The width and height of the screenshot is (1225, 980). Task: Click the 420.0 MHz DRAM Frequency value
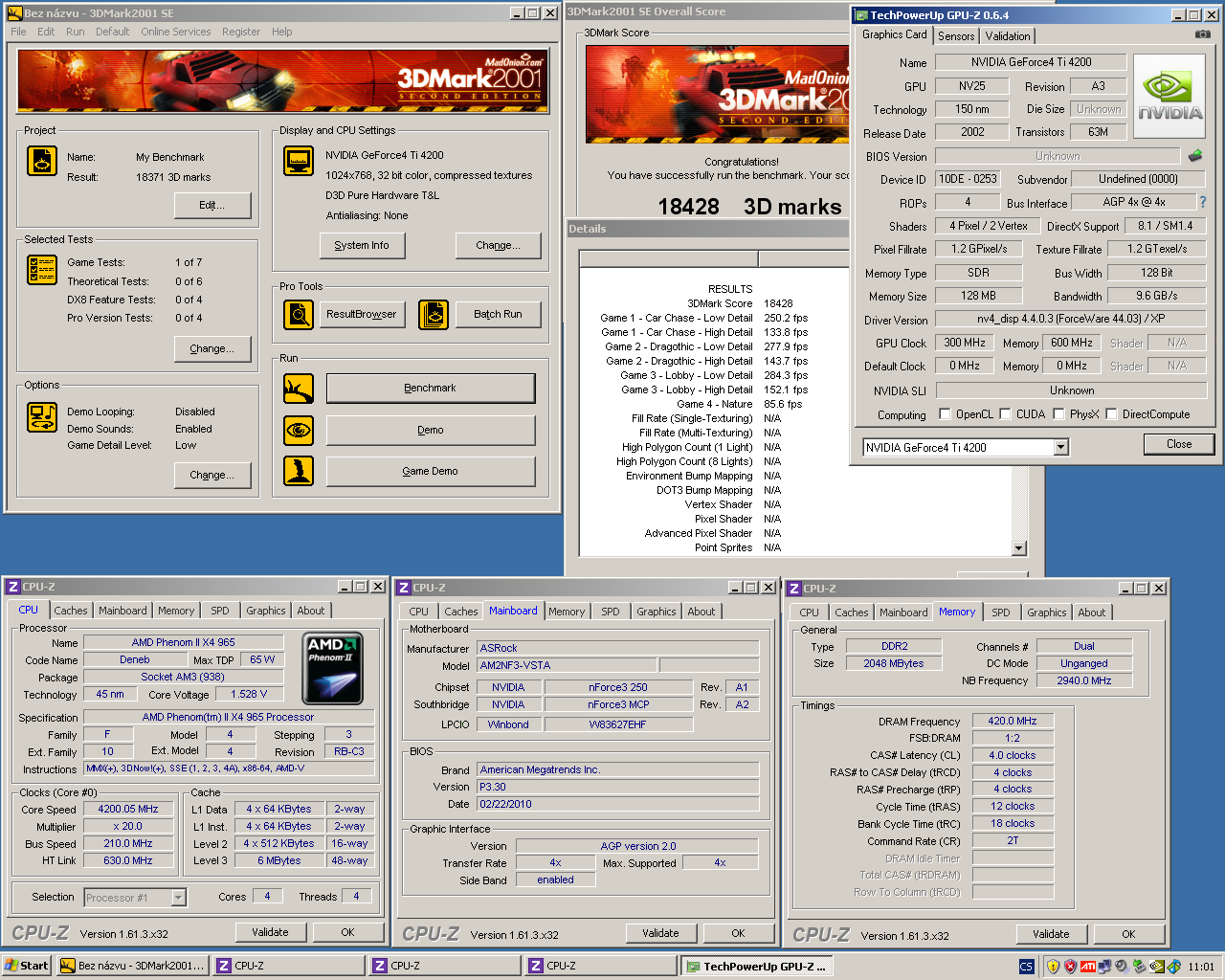pos(1013,721)
